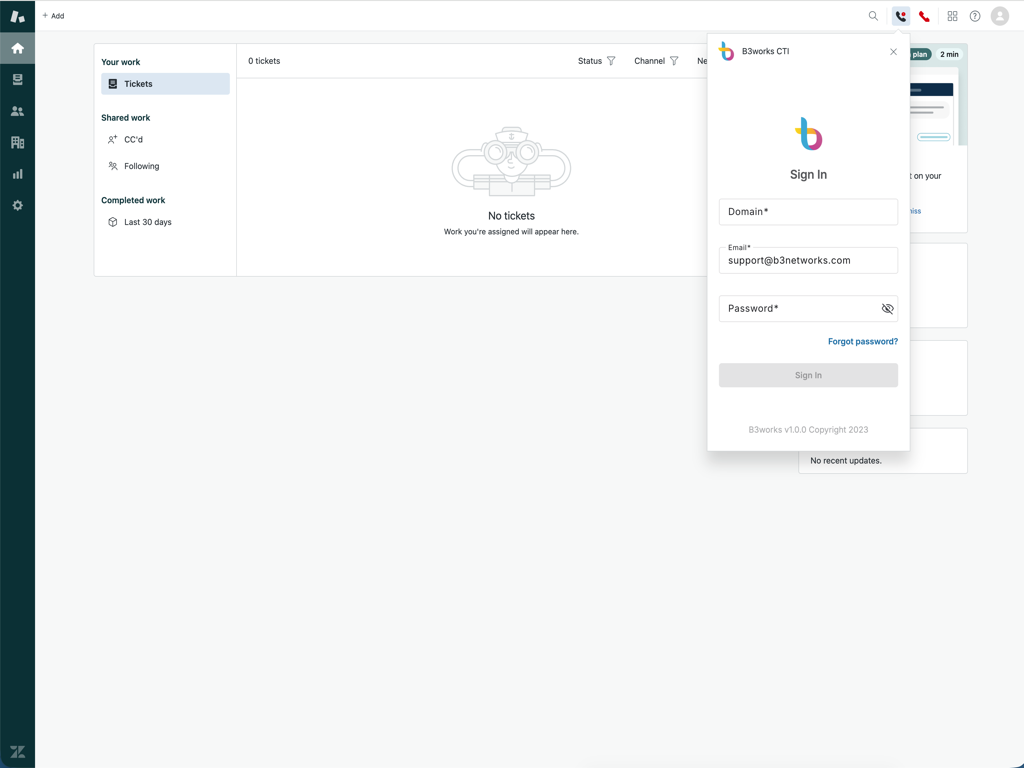The height and width of the screenshot is (768, 1024).
Task: Open the Zendesk products grid icon
Action: tap(952, 15)
